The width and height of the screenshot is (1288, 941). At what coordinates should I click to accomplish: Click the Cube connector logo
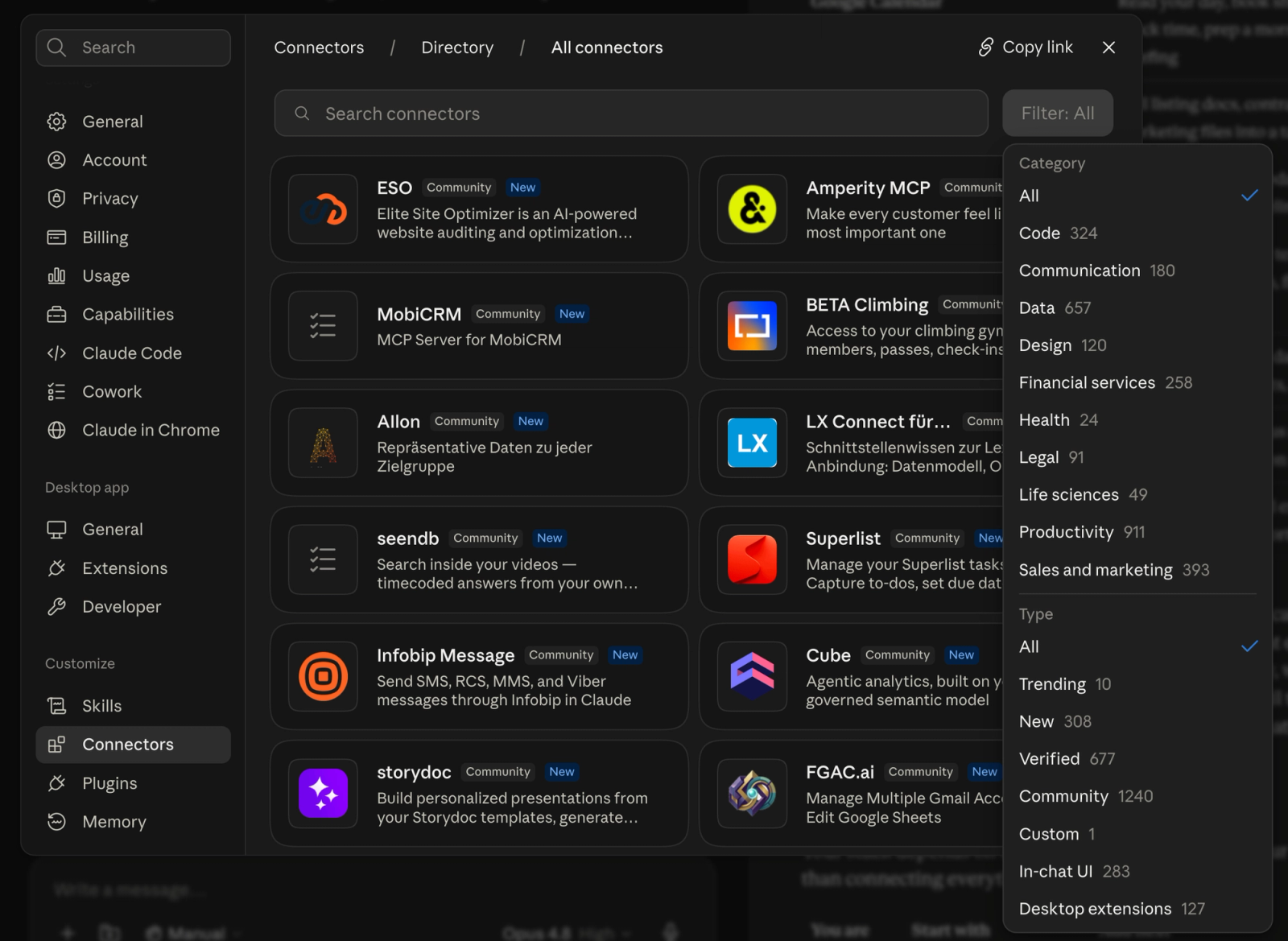(x=752, y=676)
